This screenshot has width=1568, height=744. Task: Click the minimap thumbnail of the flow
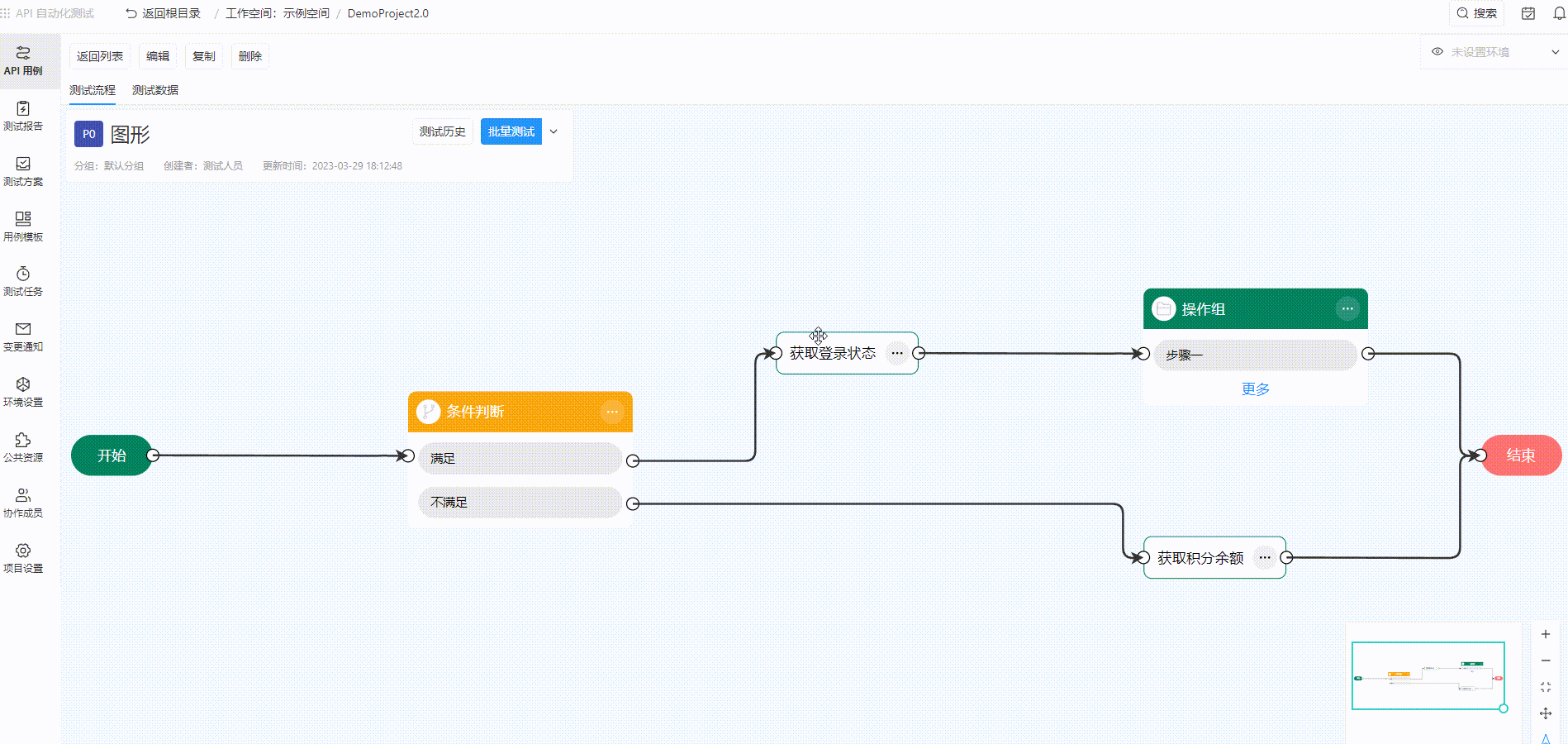[1428, 676]
